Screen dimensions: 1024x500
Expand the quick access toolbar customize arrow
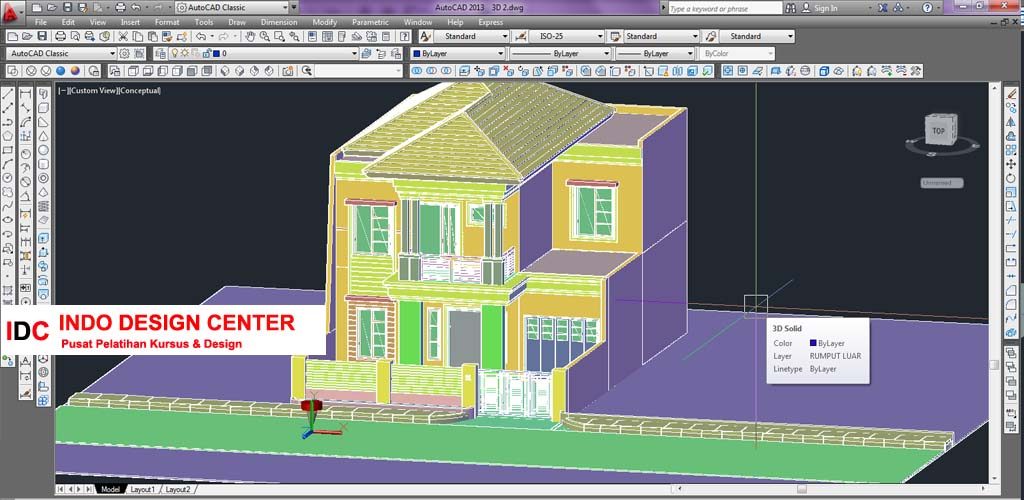pos(294,8)
